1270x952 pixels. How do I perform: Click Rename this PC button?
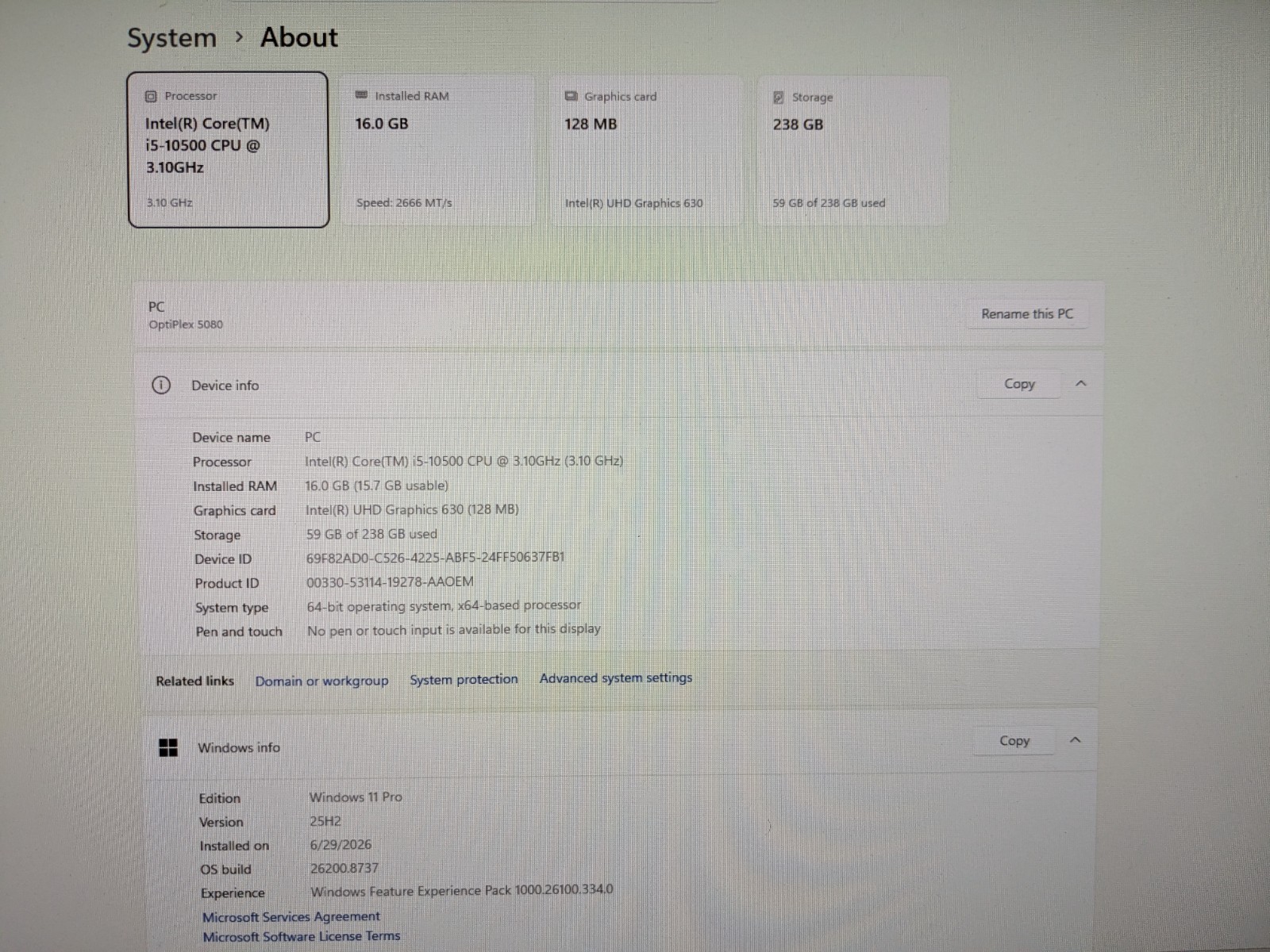1027,313
